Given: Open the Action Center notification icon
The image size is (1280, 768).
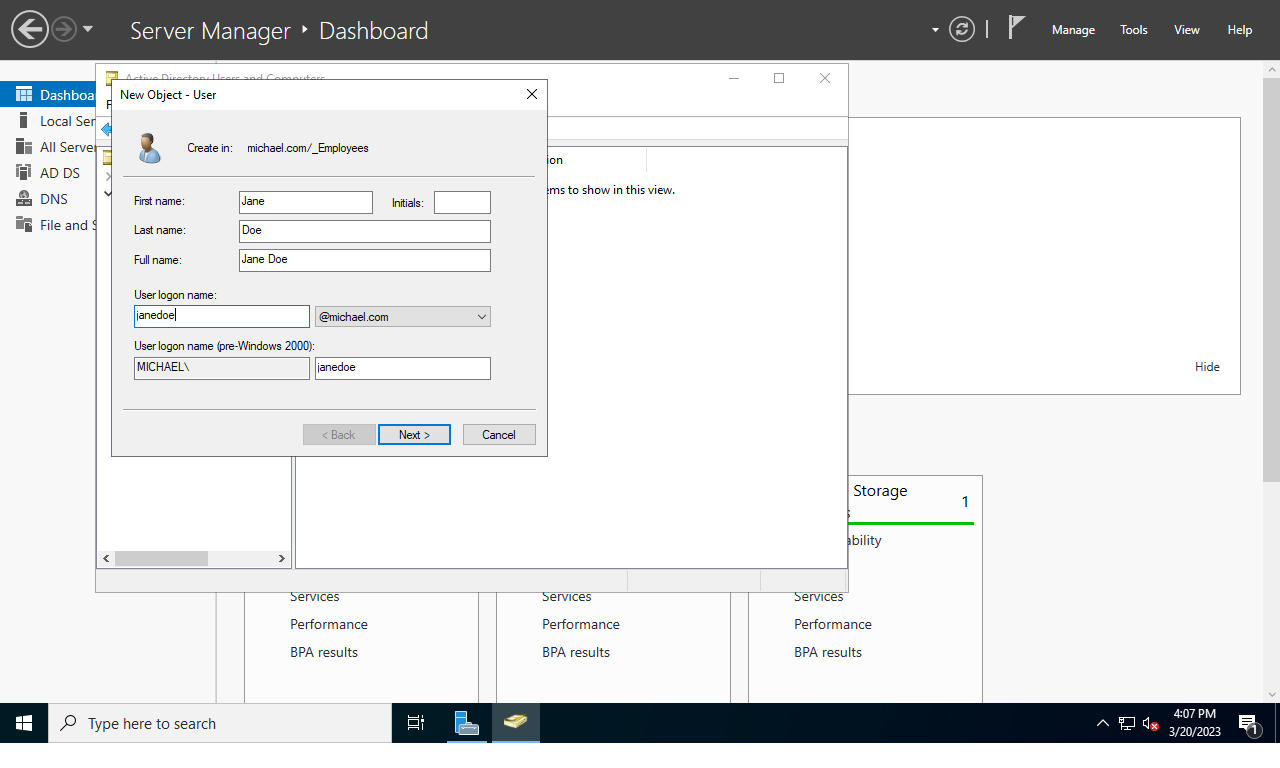Looking at the screenshot, I should tap(1248, 724).
